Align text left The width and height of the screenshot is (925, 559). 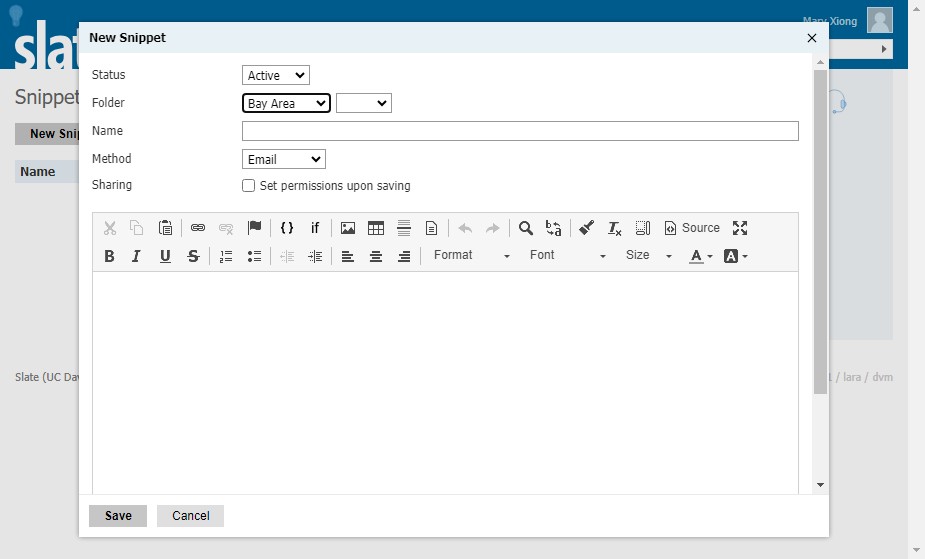pyautogui.click(x=348, y=256)
